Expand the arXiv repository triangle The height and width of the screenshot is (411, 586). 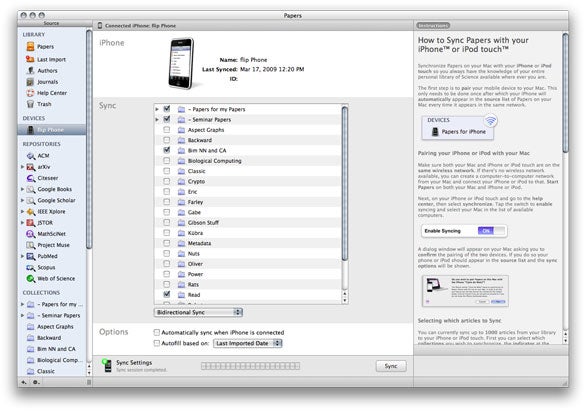pos(22,167)
